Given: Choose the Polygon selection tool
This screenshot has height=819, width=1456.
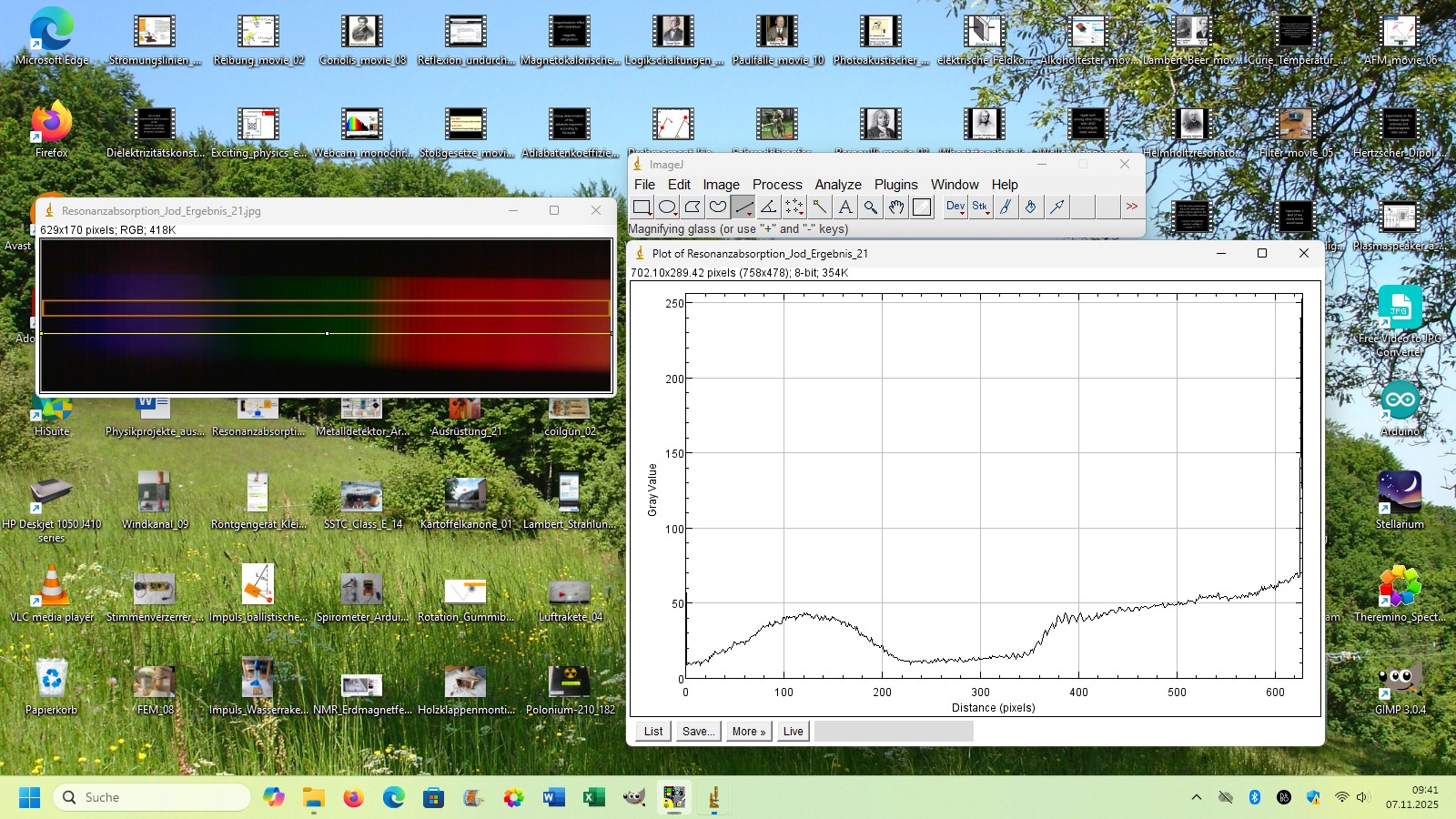Looking at the screenshot, I should [693, 207].
